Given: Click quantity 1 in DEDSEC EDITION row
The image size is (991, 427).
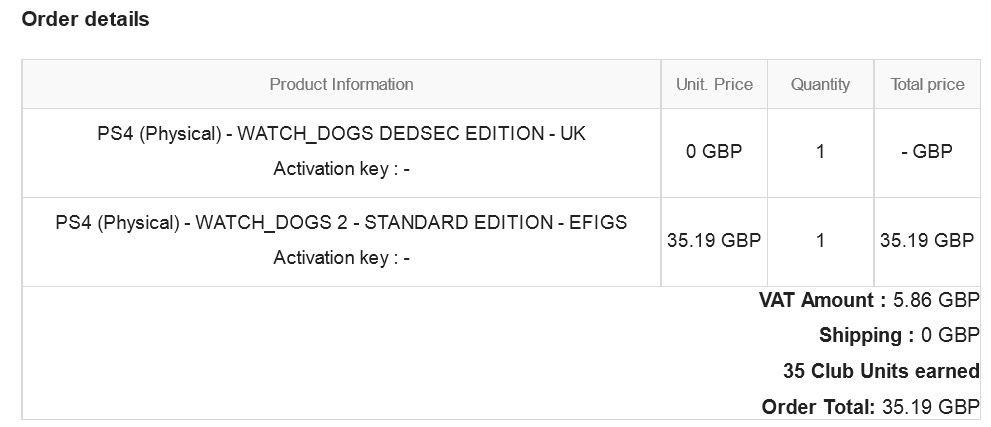Looking at the screenshot, I should coord(820,152).
